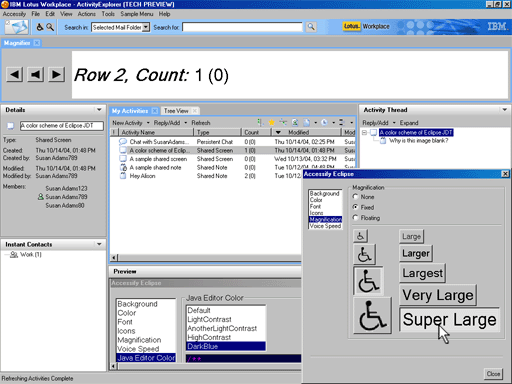
Task: Select Voice Speed in the Accessify Eclipse list
Action: pos(325,226)
